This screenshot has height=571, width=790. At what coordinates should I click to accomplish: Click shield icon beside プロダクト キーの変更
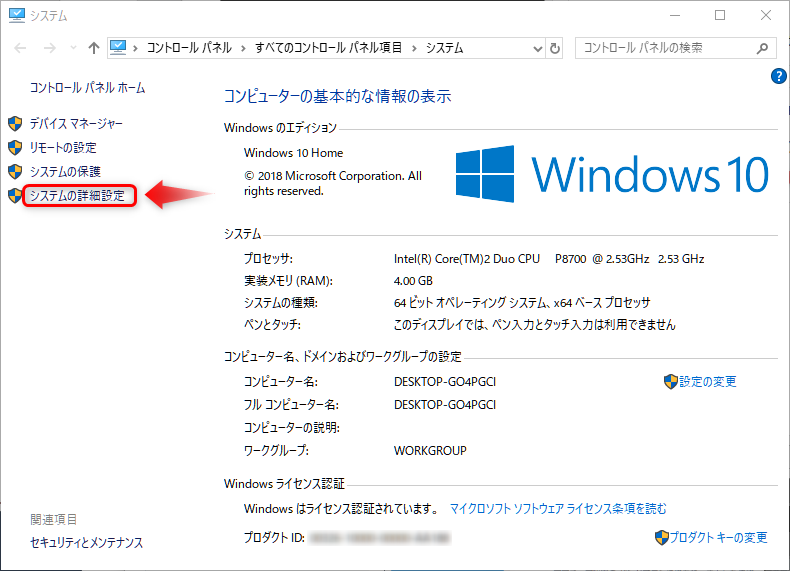click(x=662, y=537)
